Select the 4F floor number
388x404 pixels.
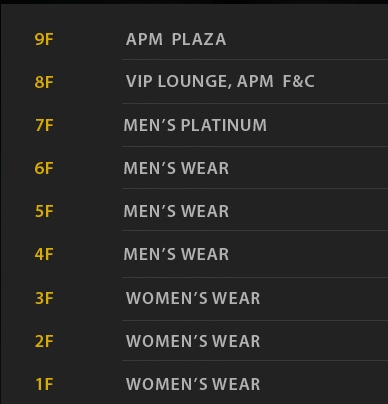click(x=44, y=254)
